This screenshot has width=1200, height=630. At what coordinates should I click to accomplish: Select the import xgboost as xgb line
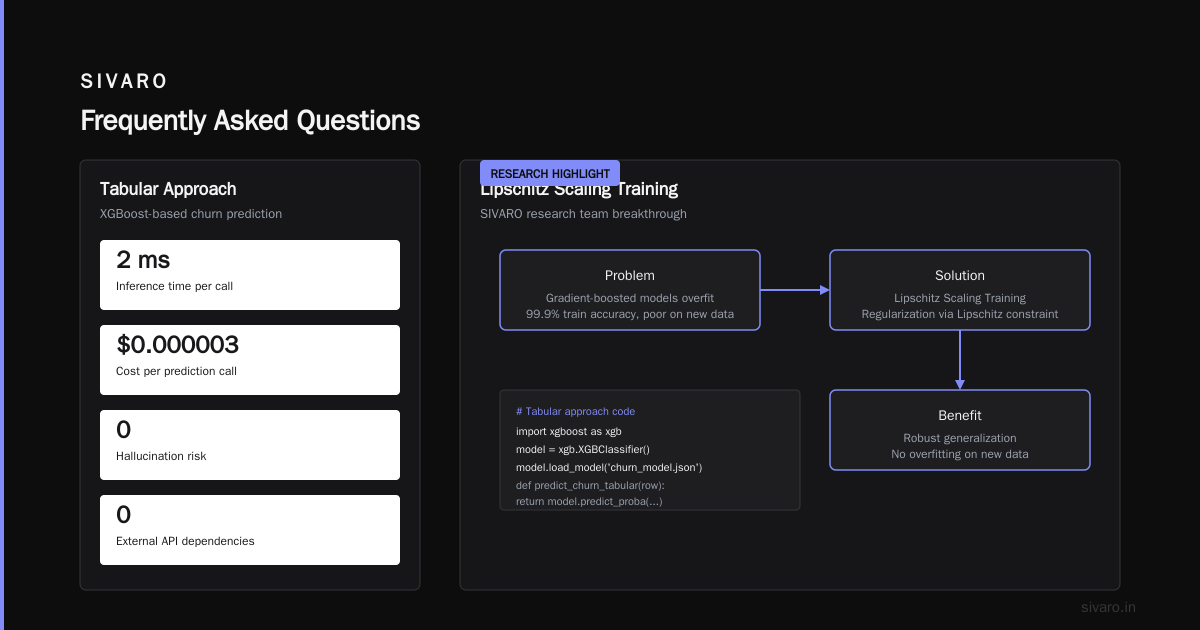click(x=569, y=431)
